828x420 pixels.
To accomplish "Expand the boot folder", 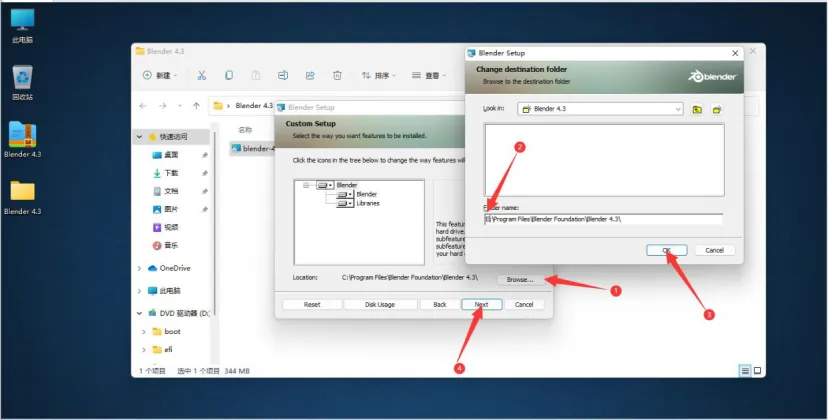I will [144, 332].
